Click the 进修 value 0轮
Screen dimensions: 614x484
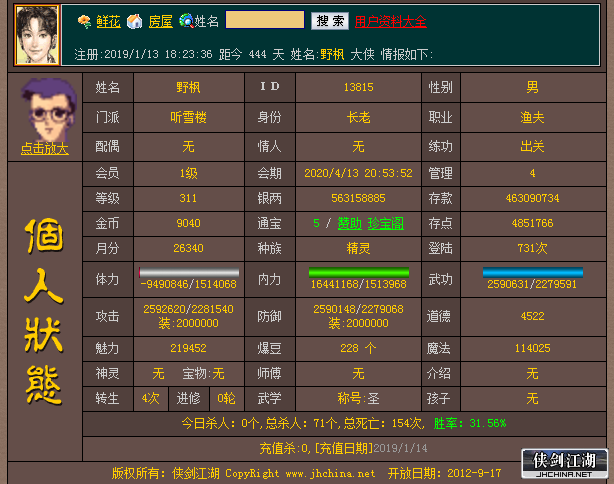pyautogui.click(x=226, y=399)
